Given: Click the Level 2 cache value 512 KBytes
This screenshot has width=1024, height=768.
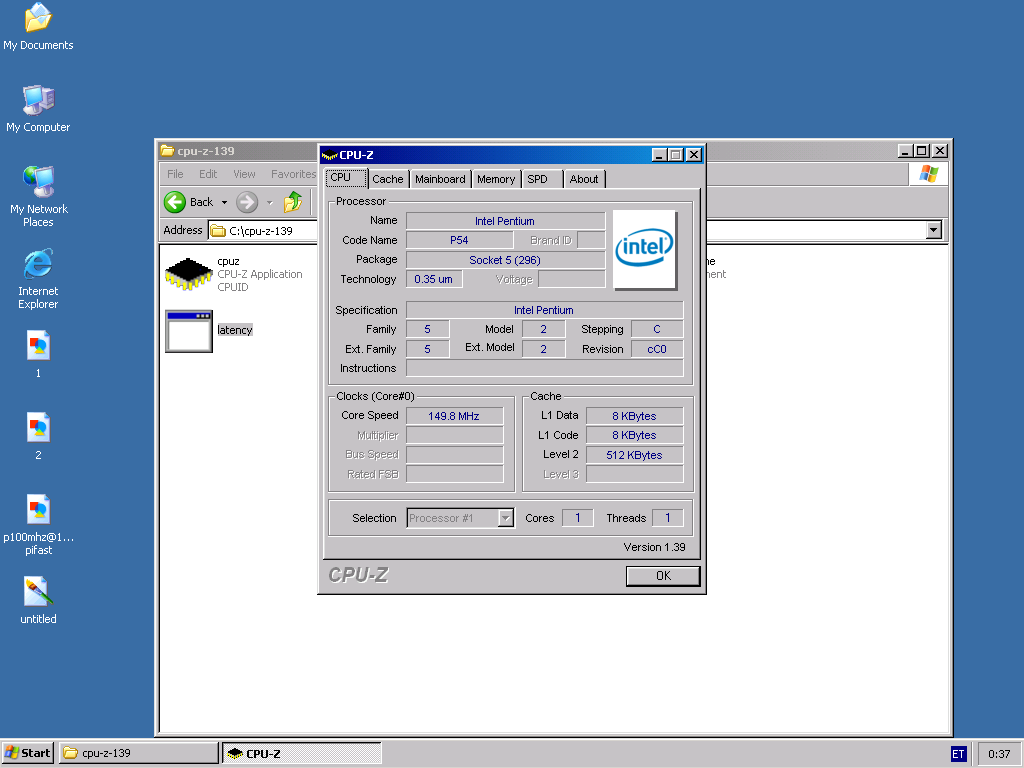Looking at the screenshot, I should (635, 455).
